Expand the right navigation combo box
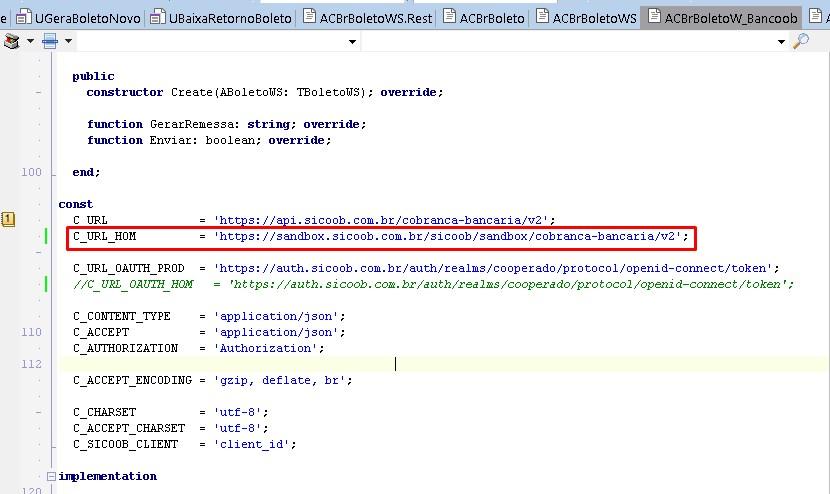 click(x=781, y=42)
